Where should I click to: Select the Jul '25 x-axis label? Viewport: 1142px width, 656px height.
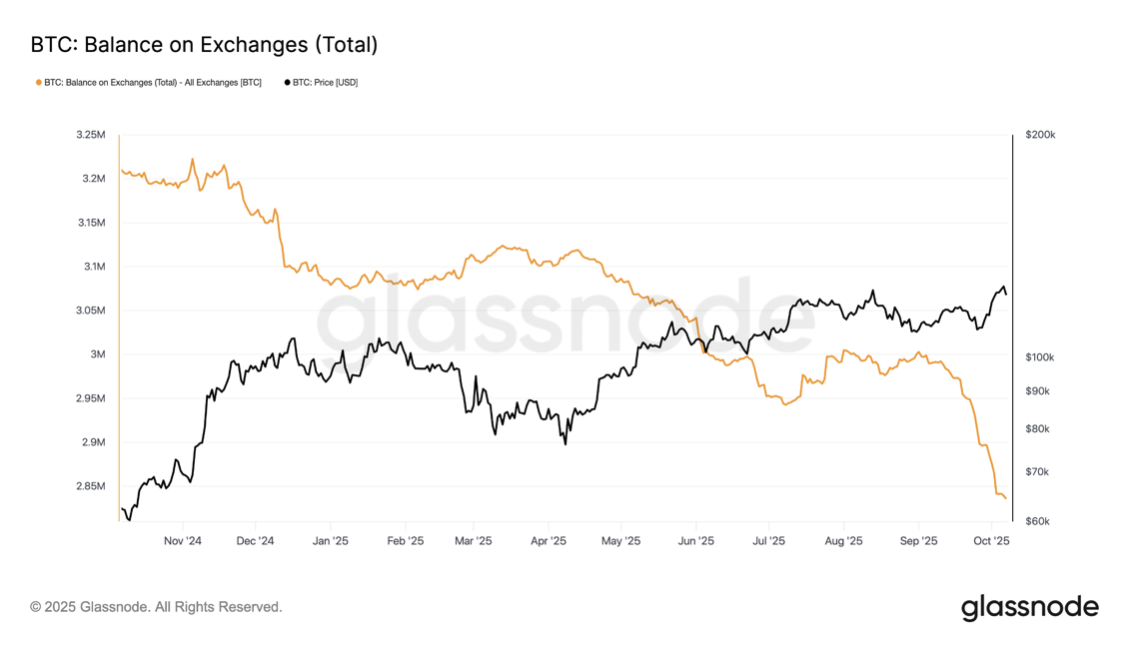[770, 541]
